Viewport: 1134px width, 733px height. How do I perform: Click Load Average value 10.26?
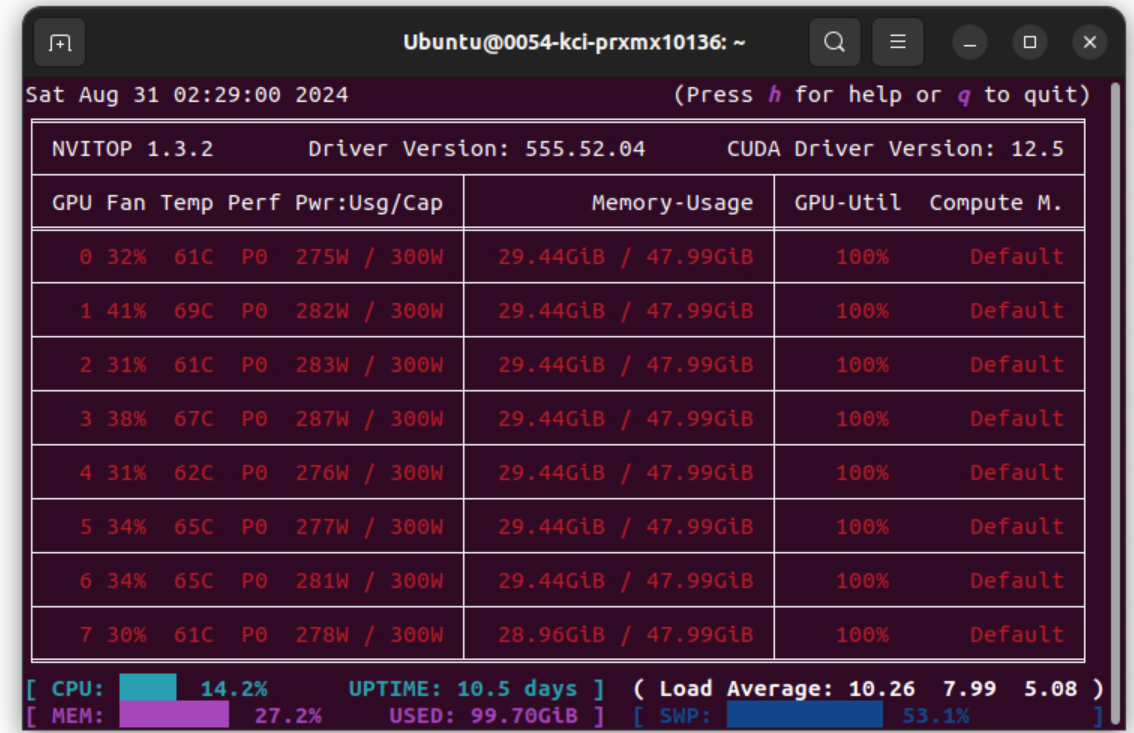tap(882, 689)
